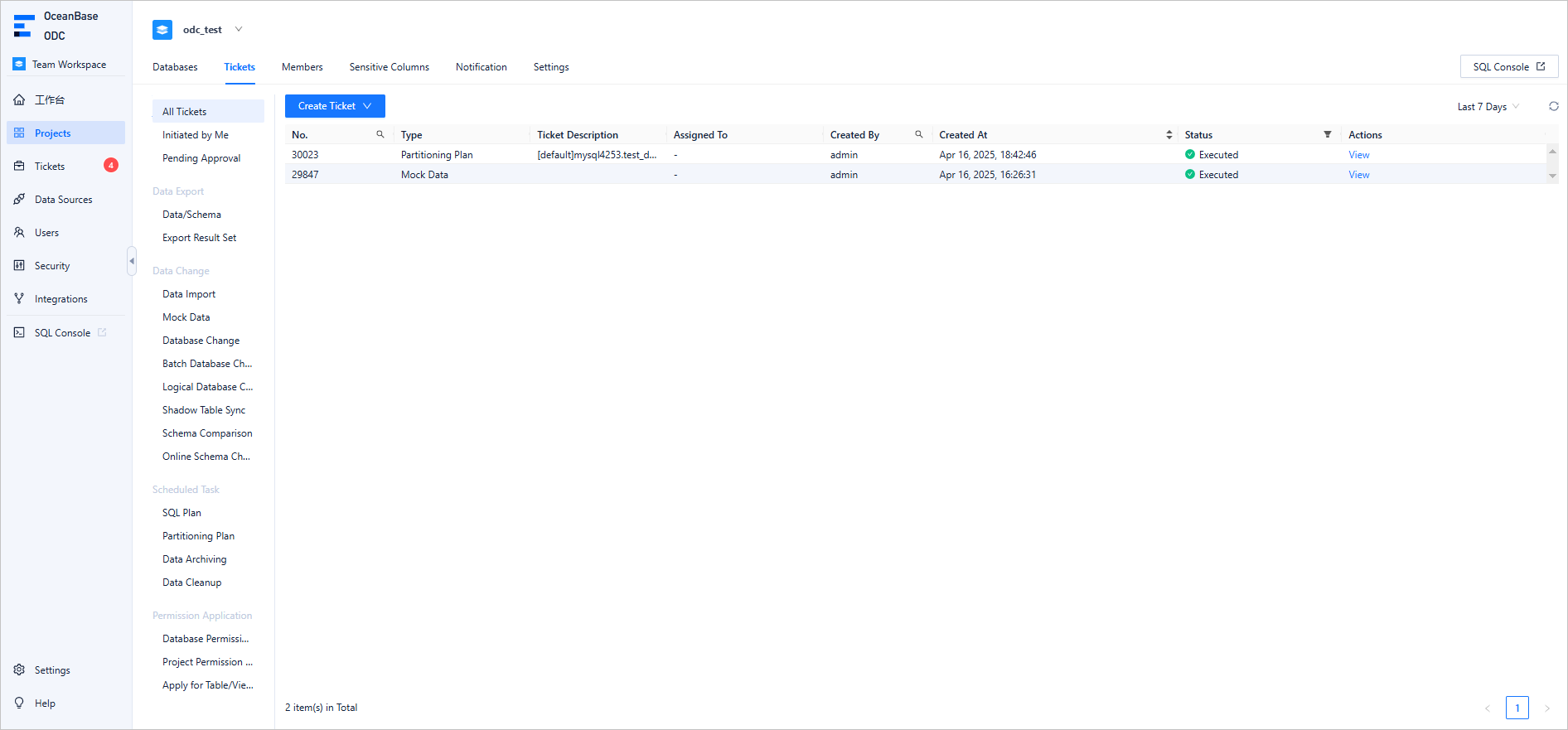Select Partitioning Plan under Scheduled Task
Image resolution: width=1568 pixels, height=730 pixels.
click(198, 536)
